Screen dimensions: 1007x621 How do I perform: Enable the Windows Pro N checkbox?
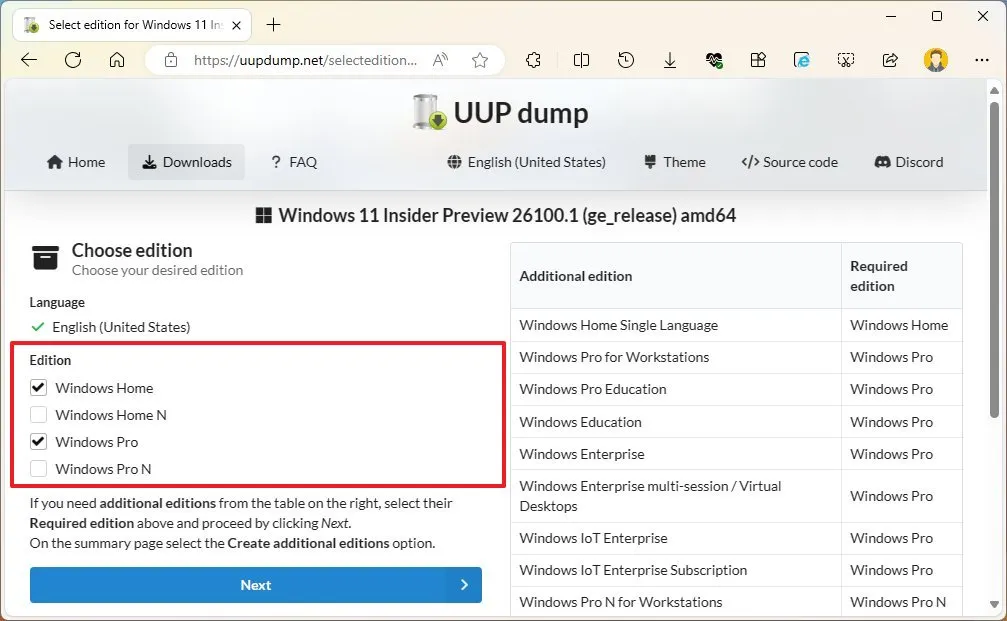pos(38,469)
